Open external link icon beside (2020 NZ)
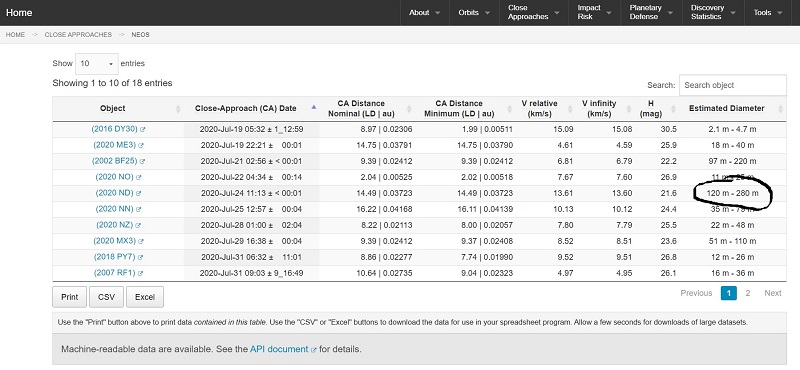 pos(138,226)
